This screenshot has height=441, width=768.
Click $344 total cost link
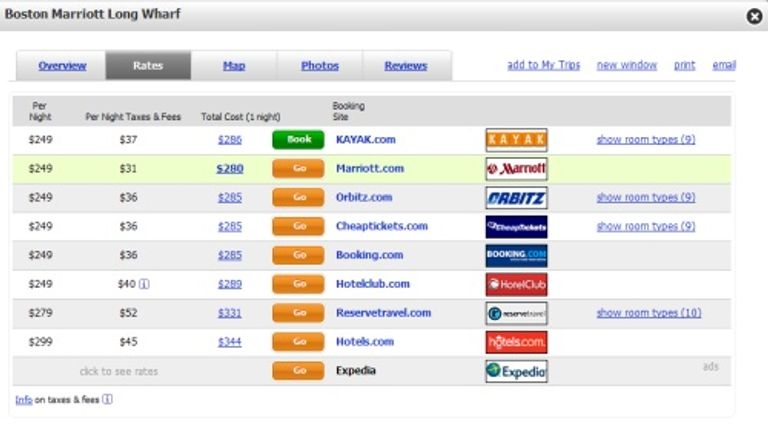[230, 342]
